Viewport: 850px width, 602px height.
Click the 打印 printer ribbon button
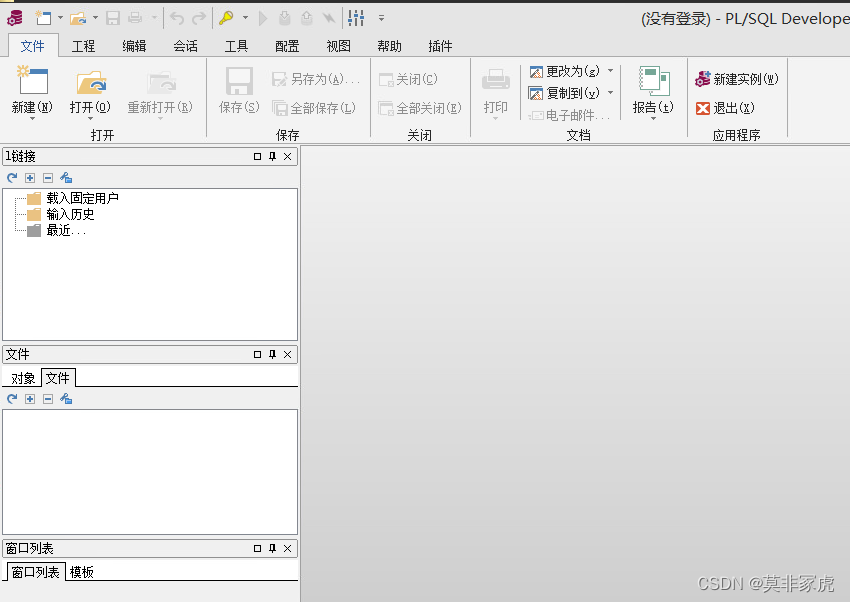495,92
